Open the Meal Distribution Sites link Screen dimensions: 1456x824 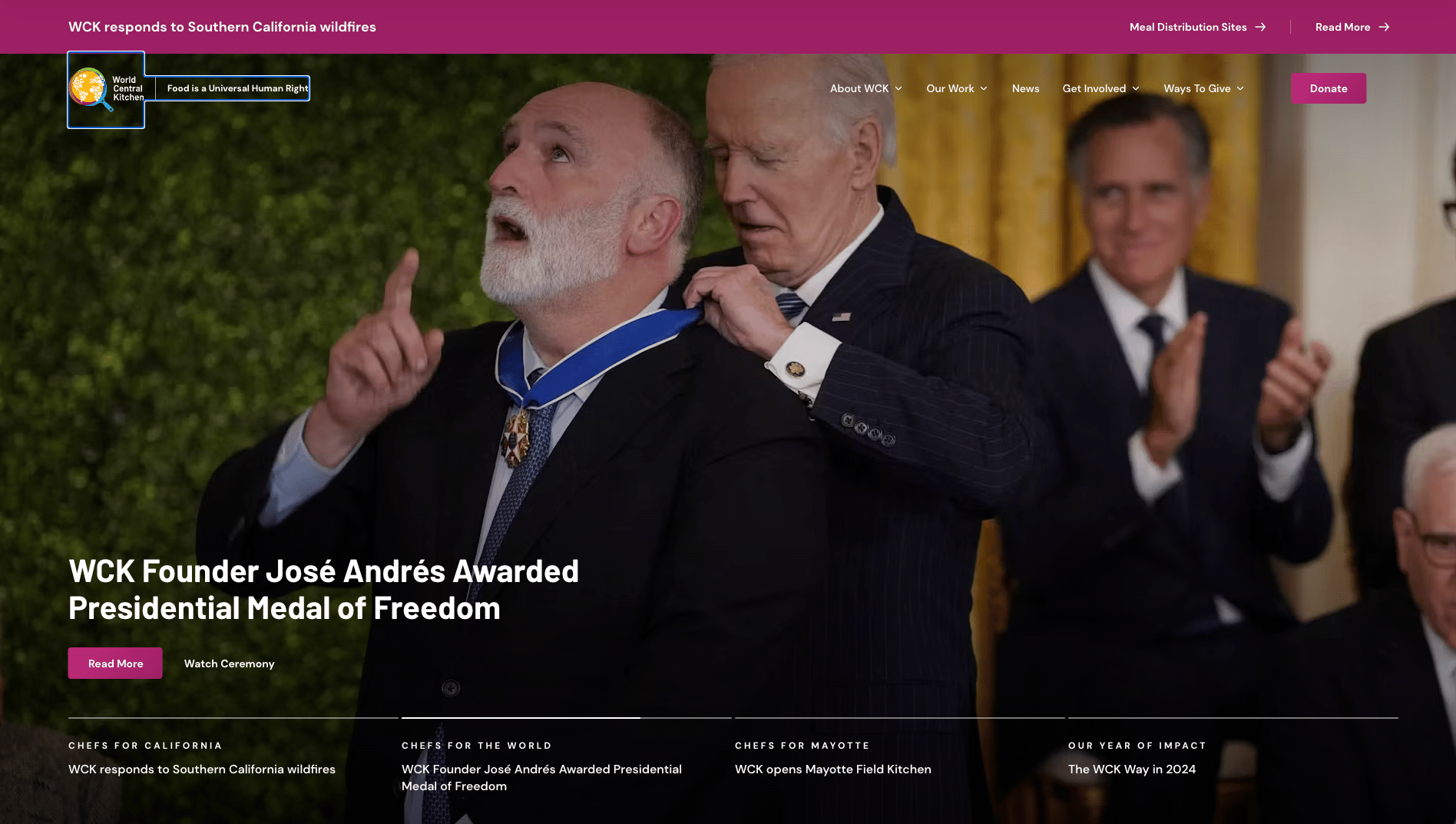click(1188, 27)
